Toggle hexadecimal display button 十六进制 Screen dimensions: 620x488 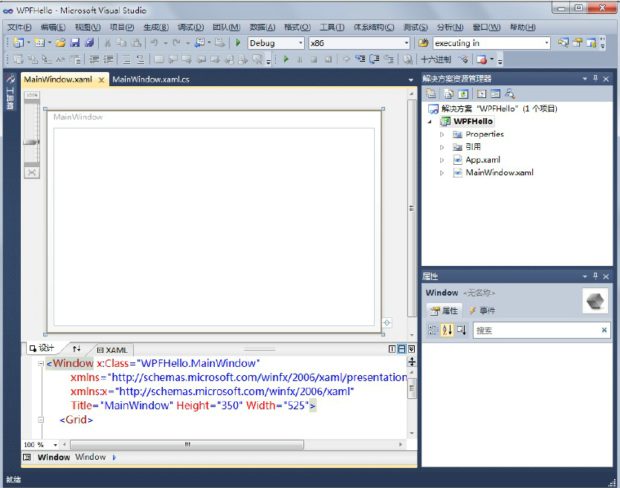436,59
